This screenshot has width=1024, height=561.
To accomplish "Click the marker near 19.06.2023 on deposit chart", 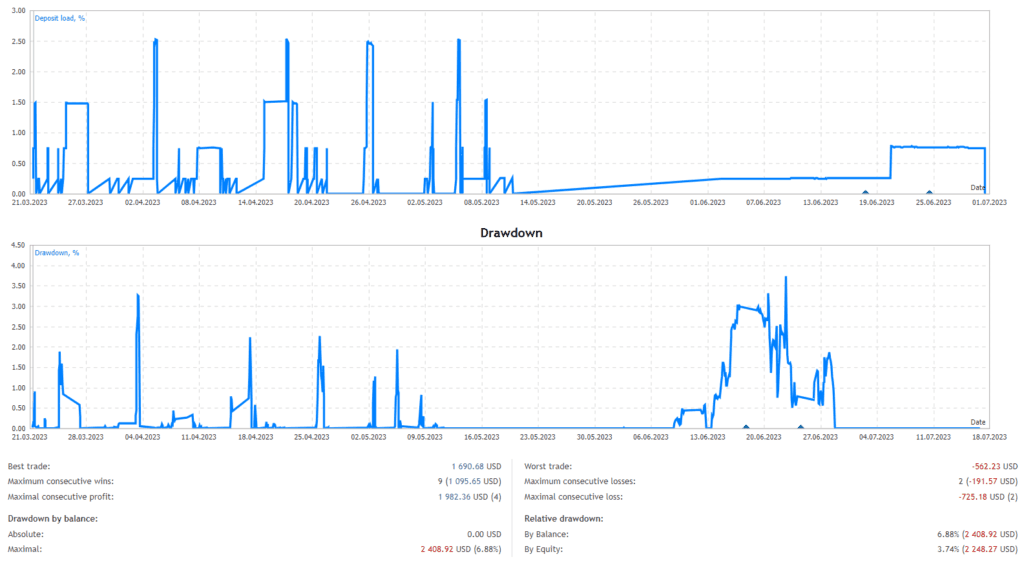I will [865, 192].
